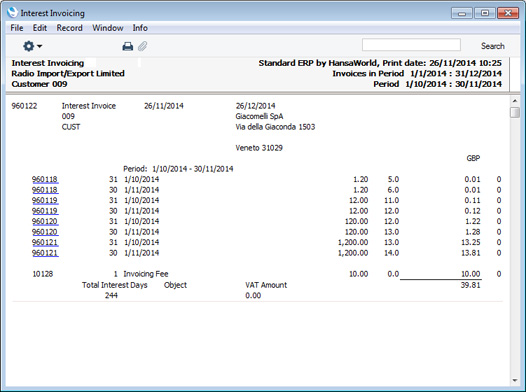Image resolution: width=526 pixels, height=392 pixels.
Task: Click the address Via della Giaconda 1503
Action: click(275, 127)
